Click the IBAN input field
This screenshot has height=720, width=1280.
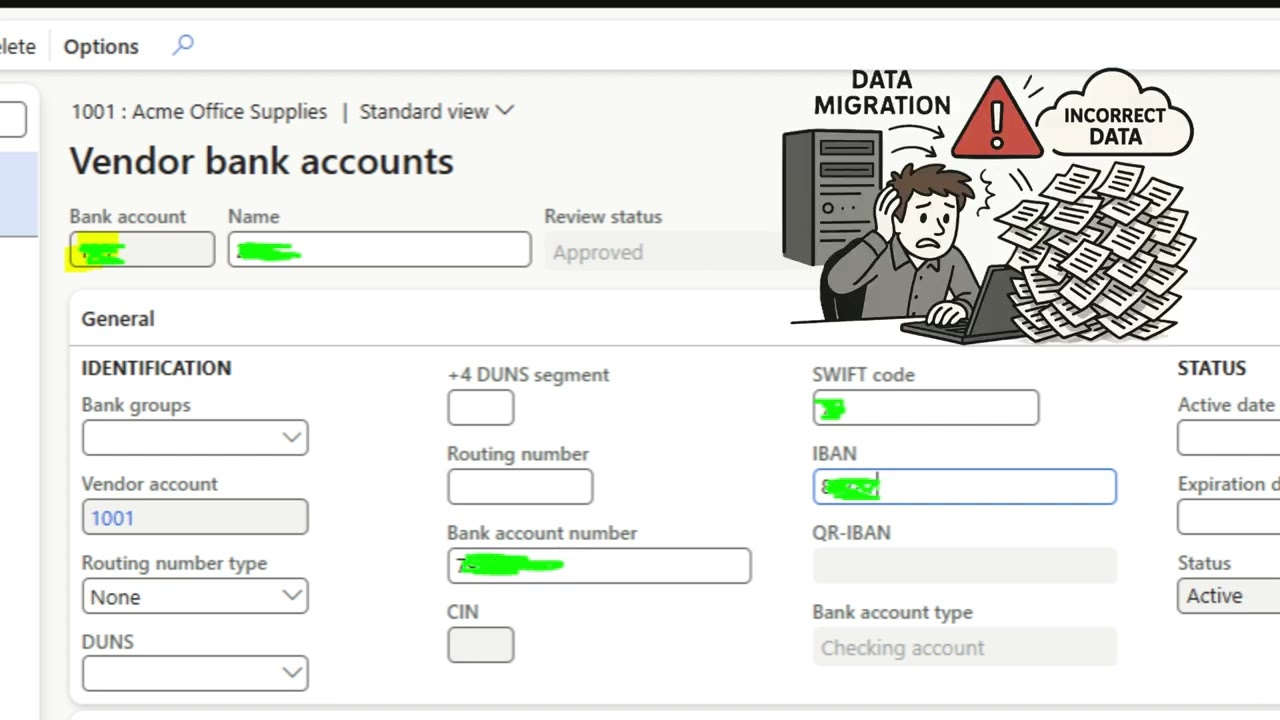tap(965, 487)
